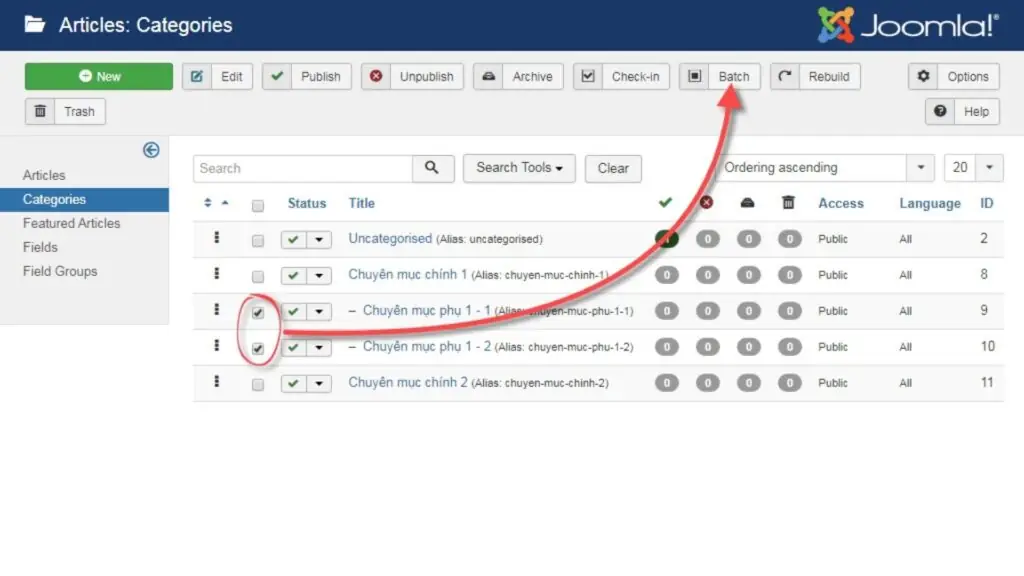Unpublish the selected categories
Screen dimensions: 1024x576
tap(412, 76)
